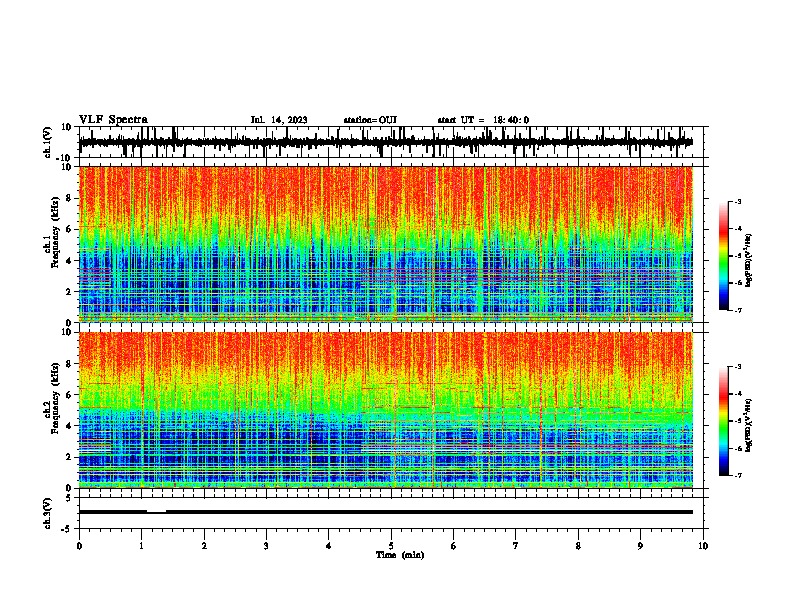Click the ch.1 colorbar log(PSD) unit label
Screen dimensions: 792x612
pyautogui.click(x=748, y=260)
